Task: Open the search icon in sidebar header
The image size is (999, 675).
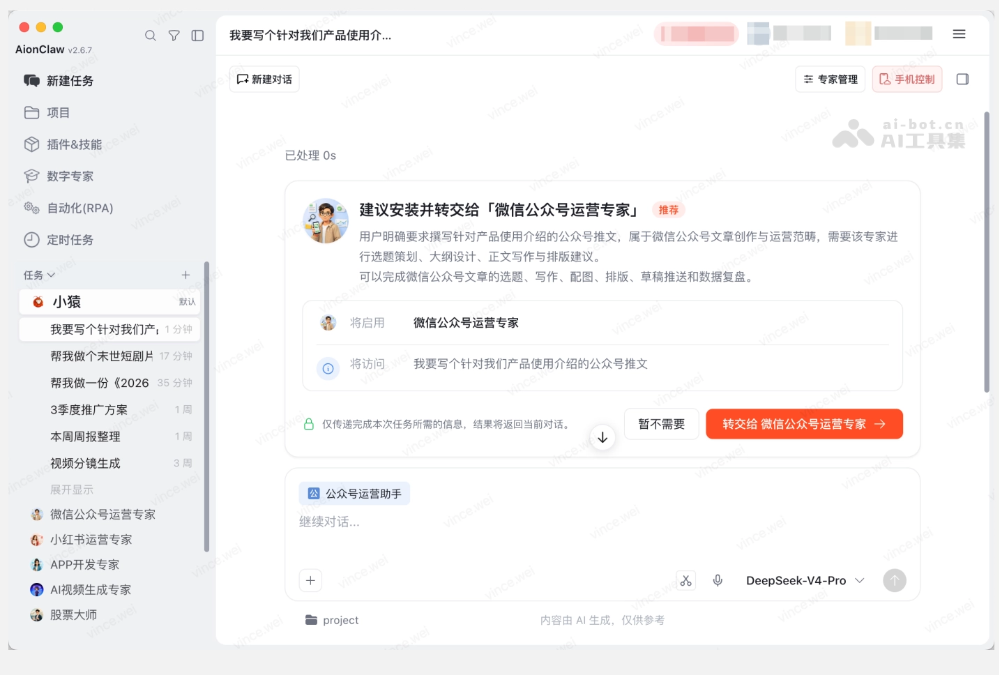Action: 150,36
